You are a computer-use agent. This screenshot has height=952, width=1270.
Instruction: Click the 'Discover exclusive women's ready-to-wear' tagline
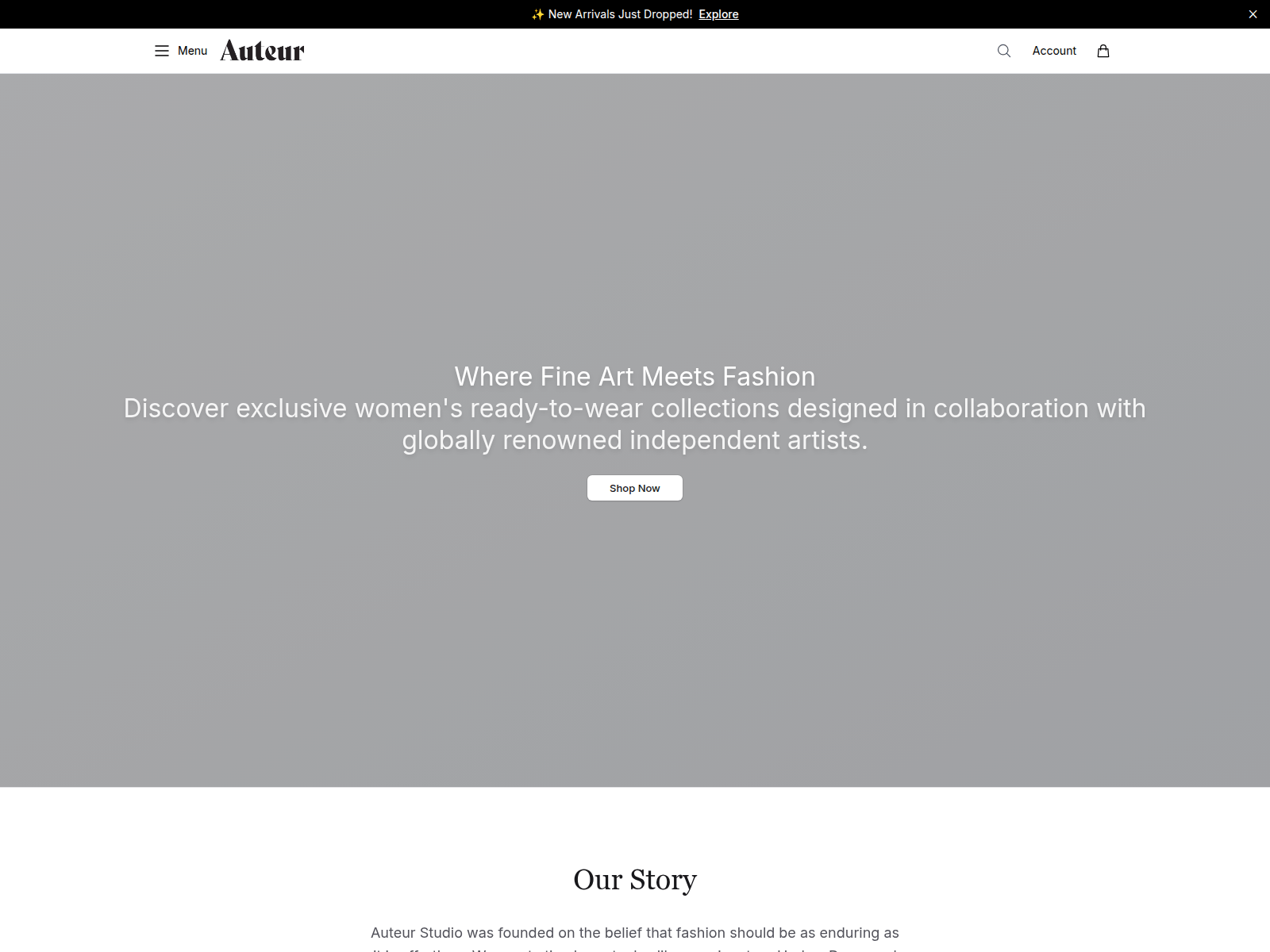(x=635, y=424)
